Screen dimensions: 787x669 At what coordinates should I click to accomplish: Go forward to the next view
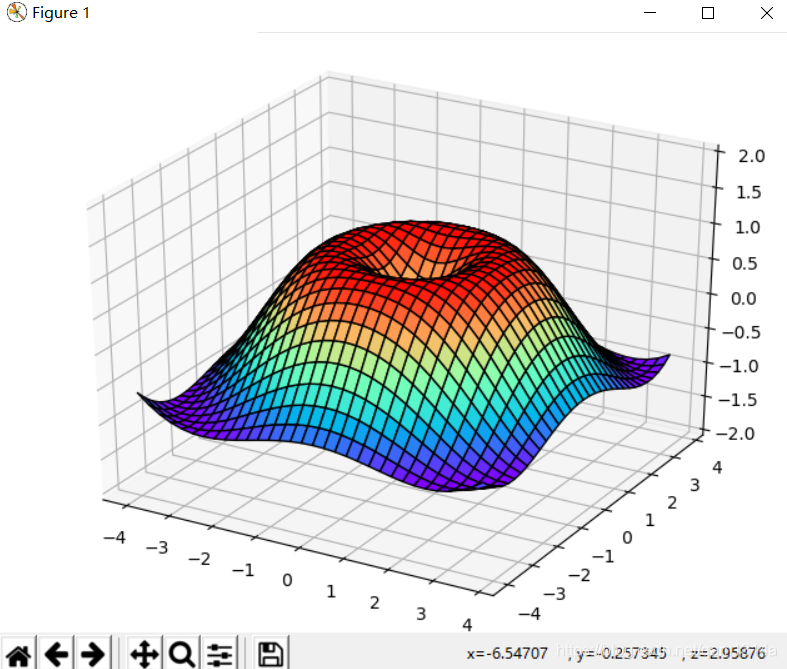93,654
